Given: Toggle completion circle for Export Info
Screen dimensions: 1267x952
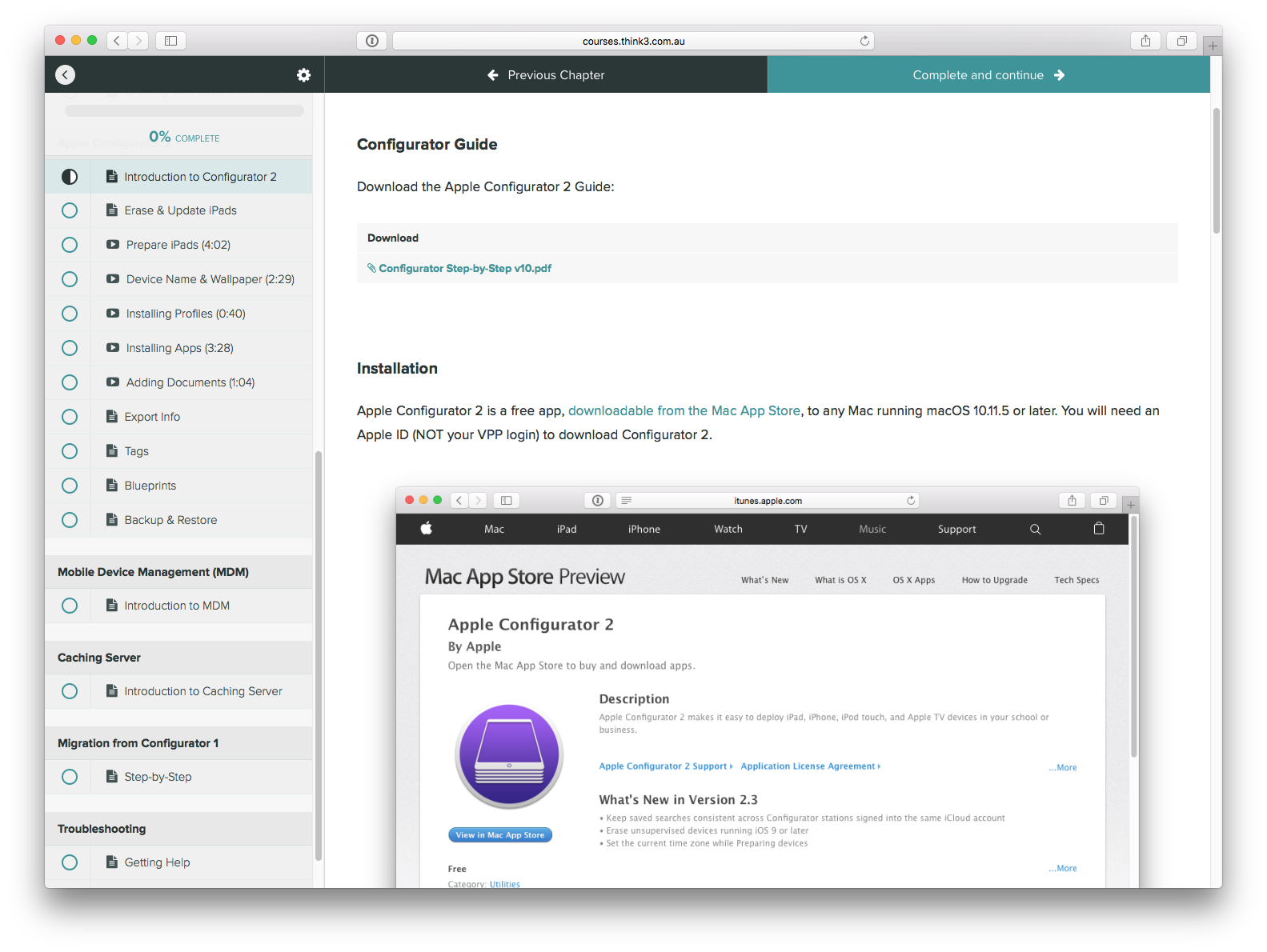Looking at the screenshot, I should click(x=70, y=417).
